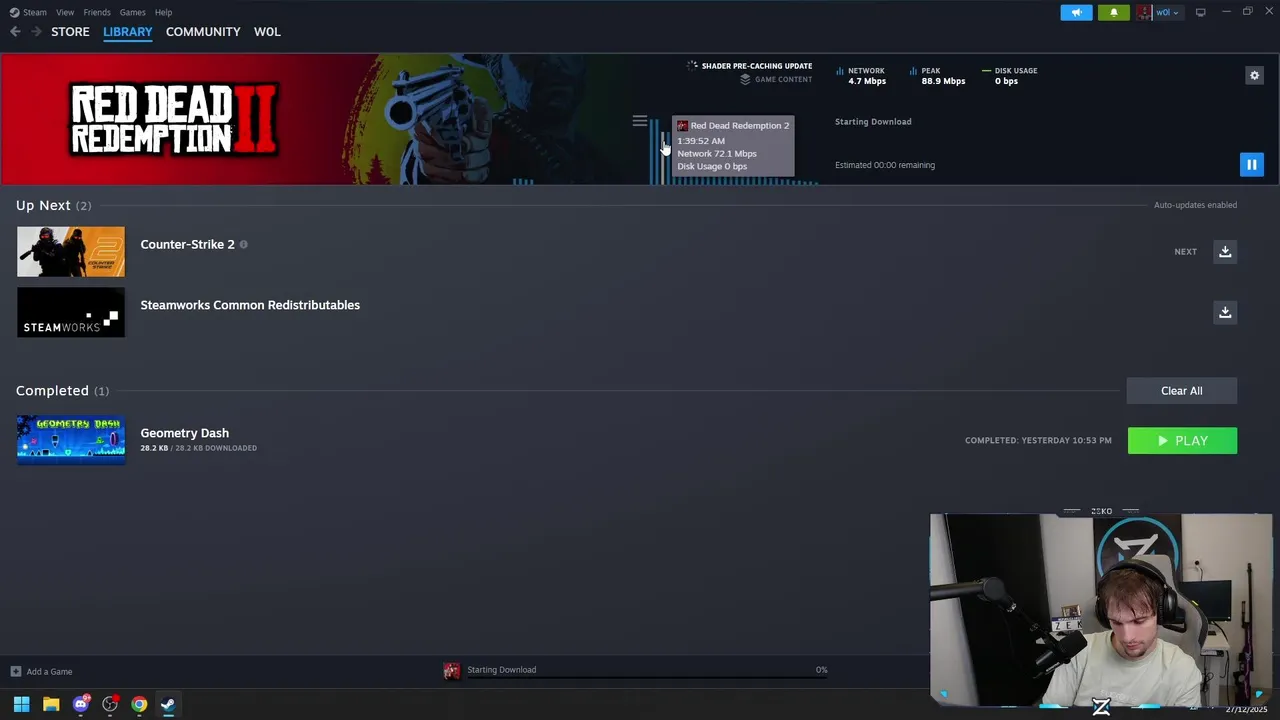Click the small Red Dead icon in bottom bar

click(452, 671)
